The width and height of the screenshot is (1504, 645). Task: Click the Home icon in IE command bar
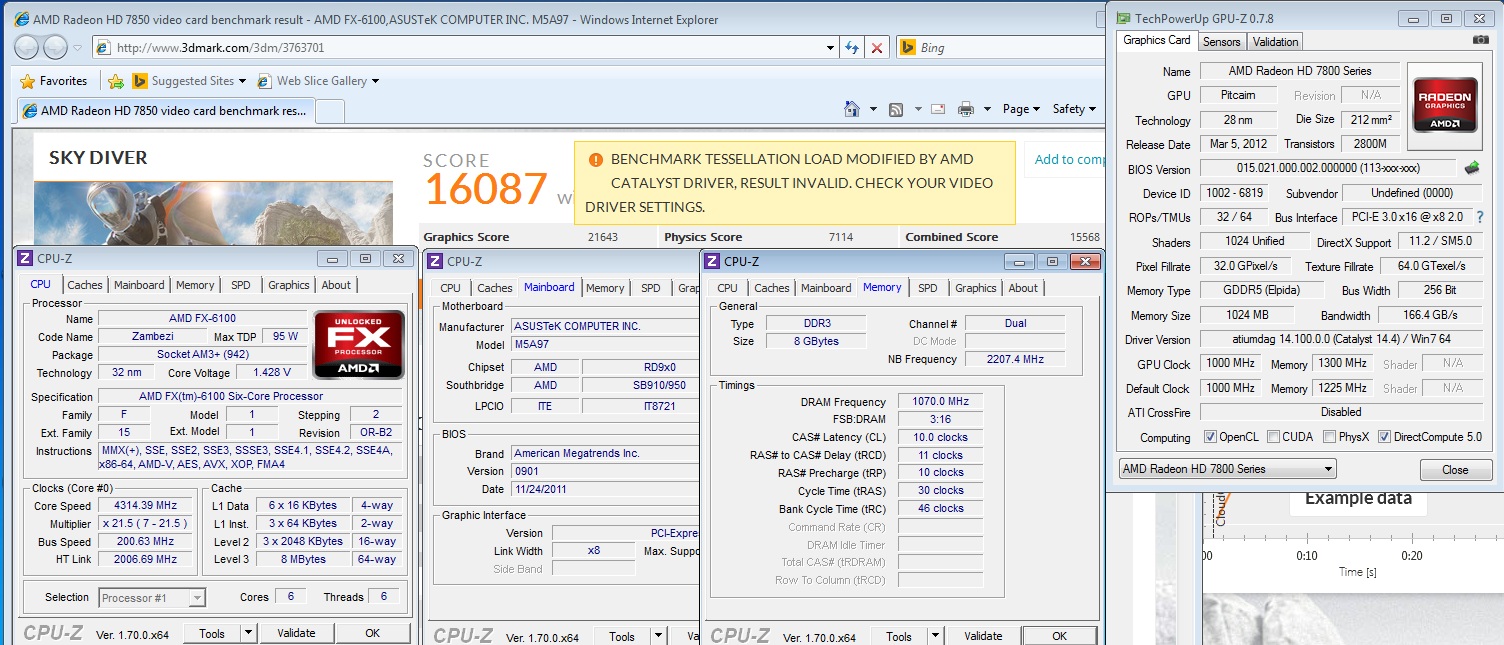(x=851, y=109)
